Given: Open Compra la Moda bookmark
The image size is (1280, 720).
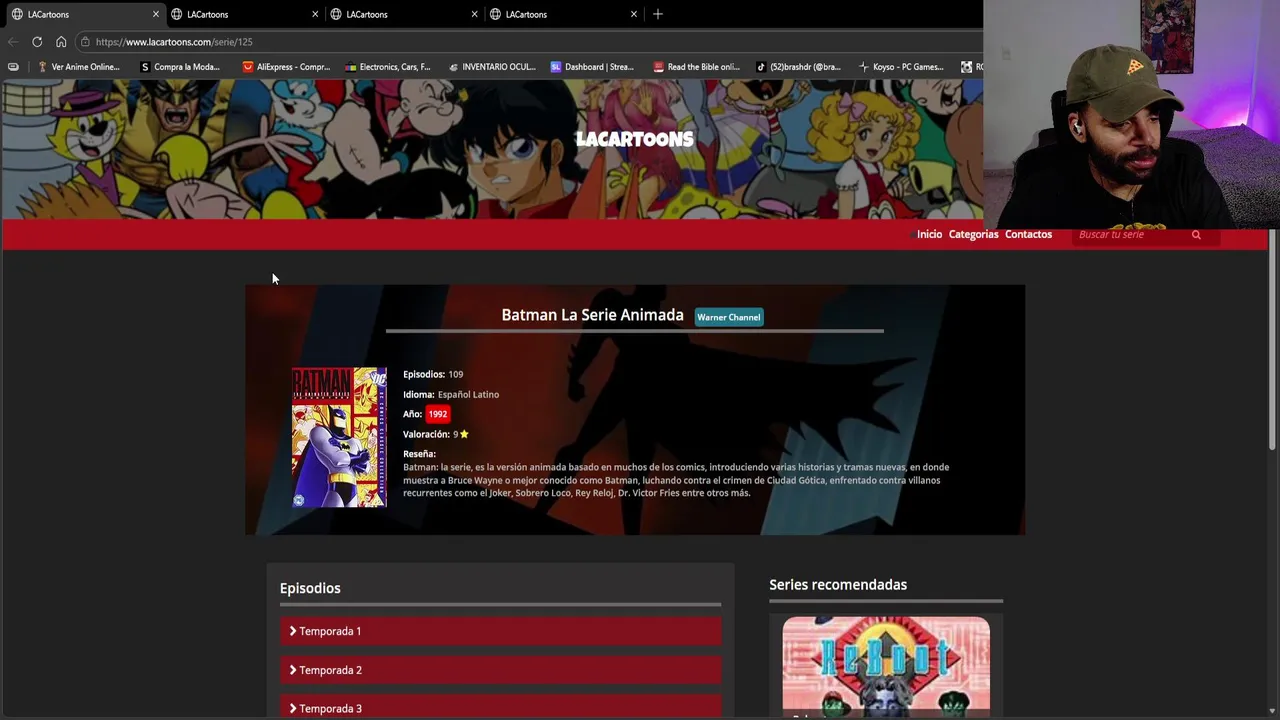Looking at the screenshot, I should point(180,67).
